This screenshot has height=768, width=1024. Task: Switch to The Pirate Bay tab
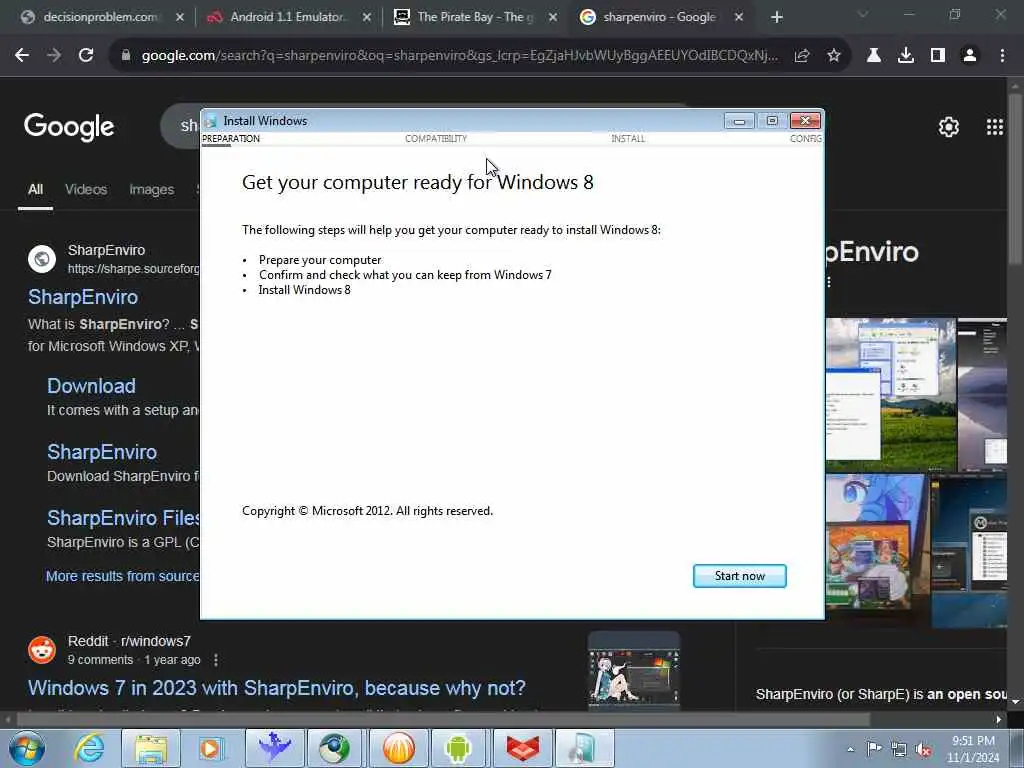(474, 17)
